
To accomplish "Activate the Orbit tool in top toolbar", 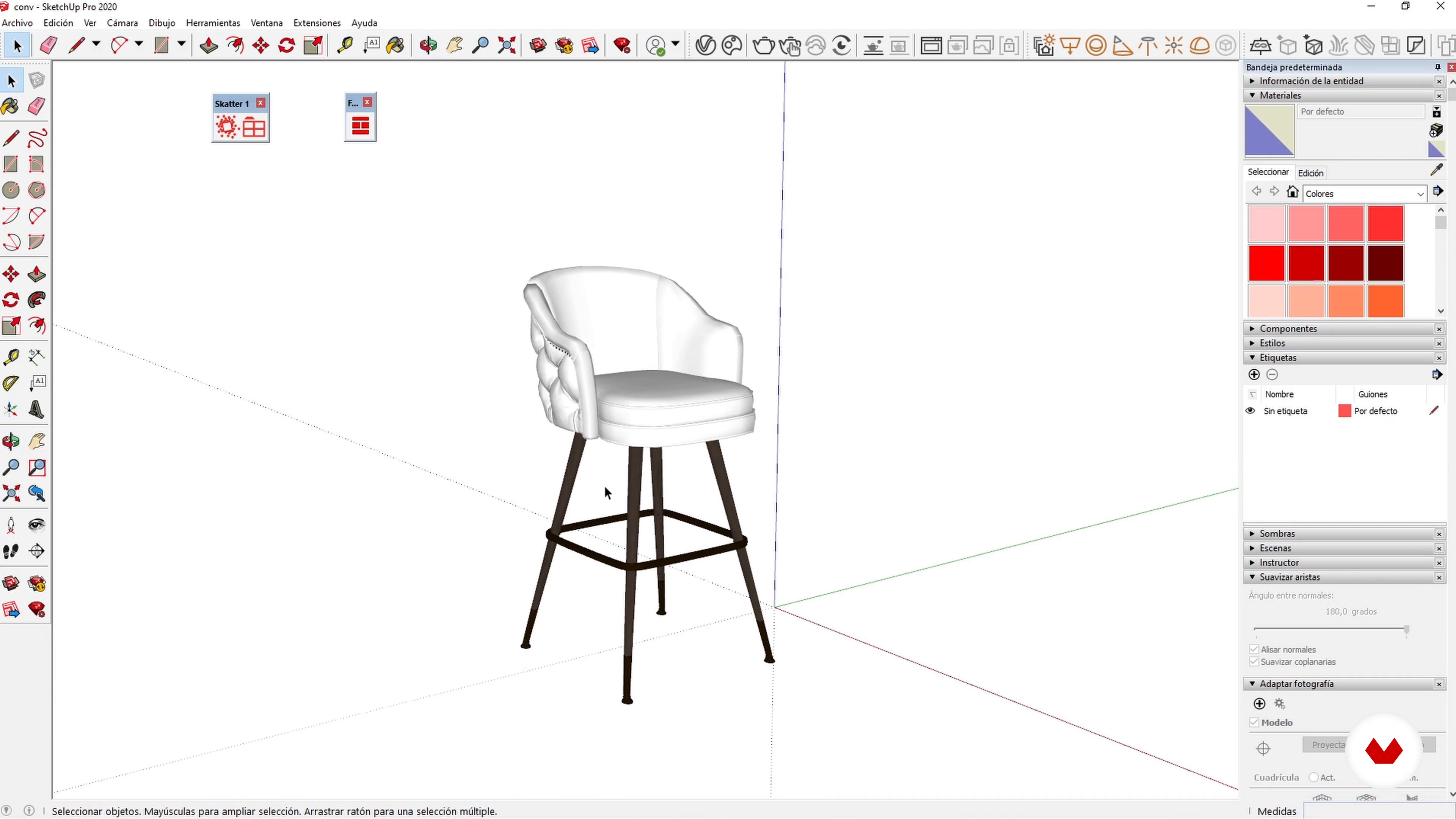I will pos(428,45).
